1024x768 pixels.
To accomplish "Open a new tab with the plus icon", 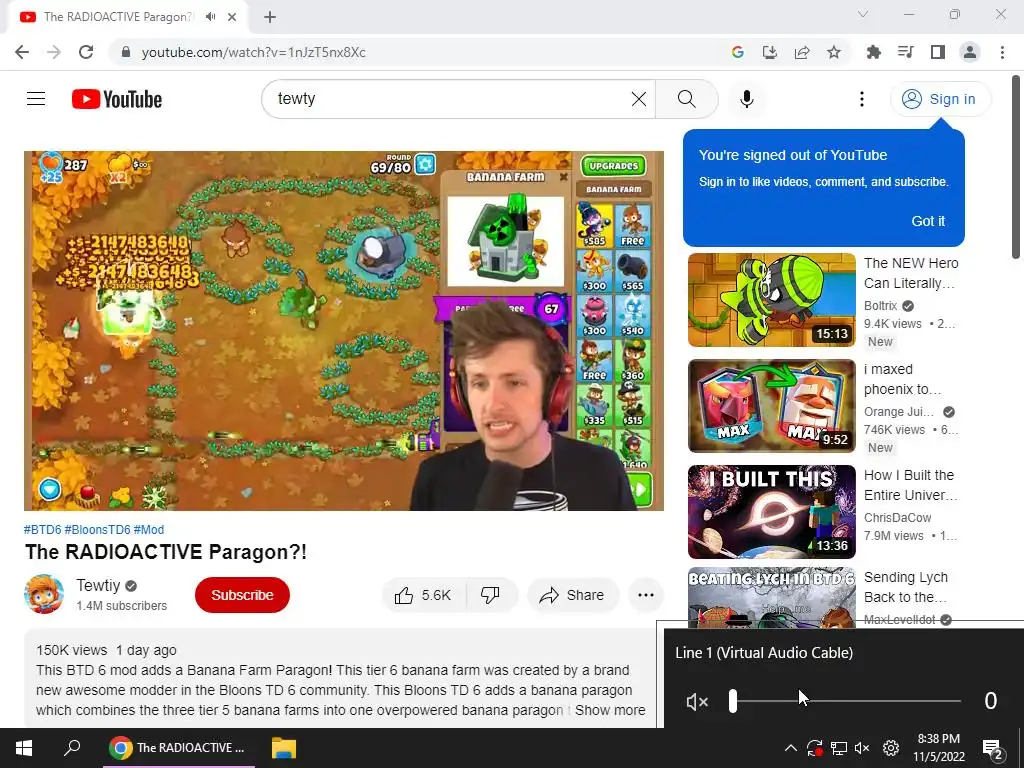I will click(270, 17).
